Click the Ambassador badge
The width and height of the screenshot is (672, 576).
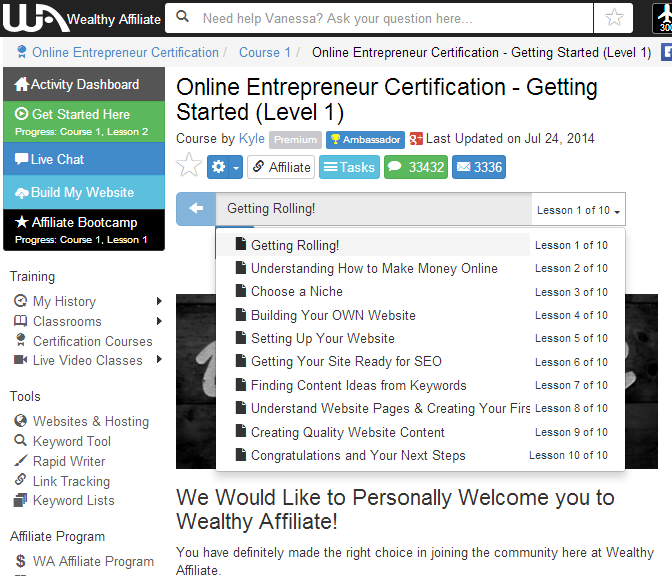[365, 140]
